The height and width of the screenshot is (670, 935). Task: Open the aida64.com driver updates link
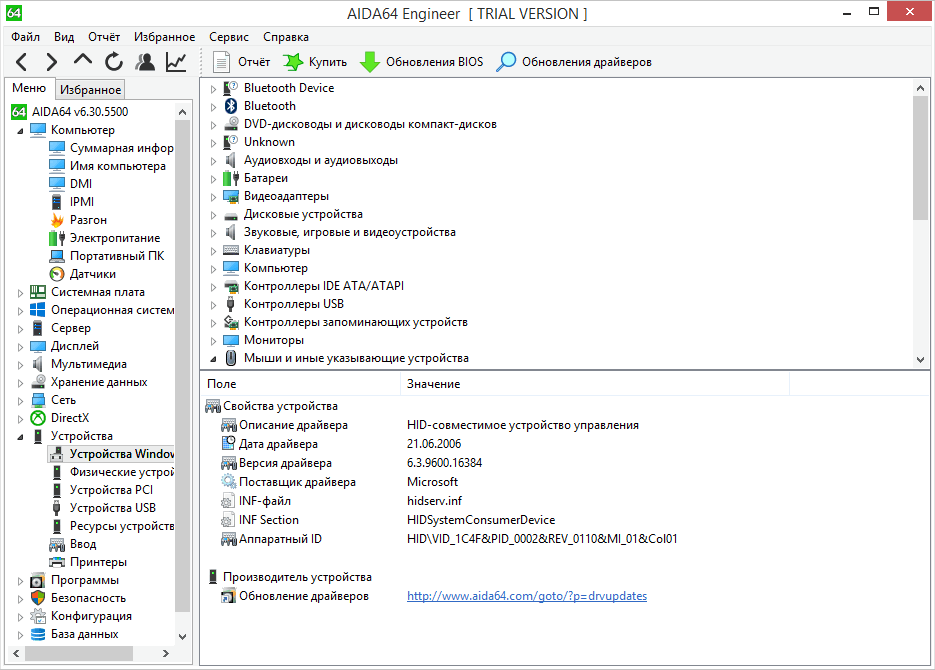pos(526,596)
